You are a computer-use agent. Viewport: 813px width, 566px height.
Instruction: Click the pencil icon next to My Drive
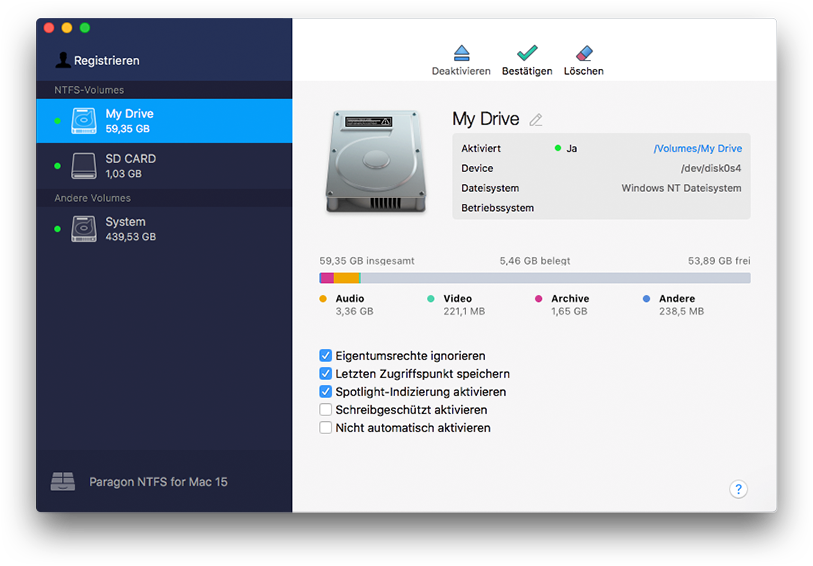[x=536, y=120]
